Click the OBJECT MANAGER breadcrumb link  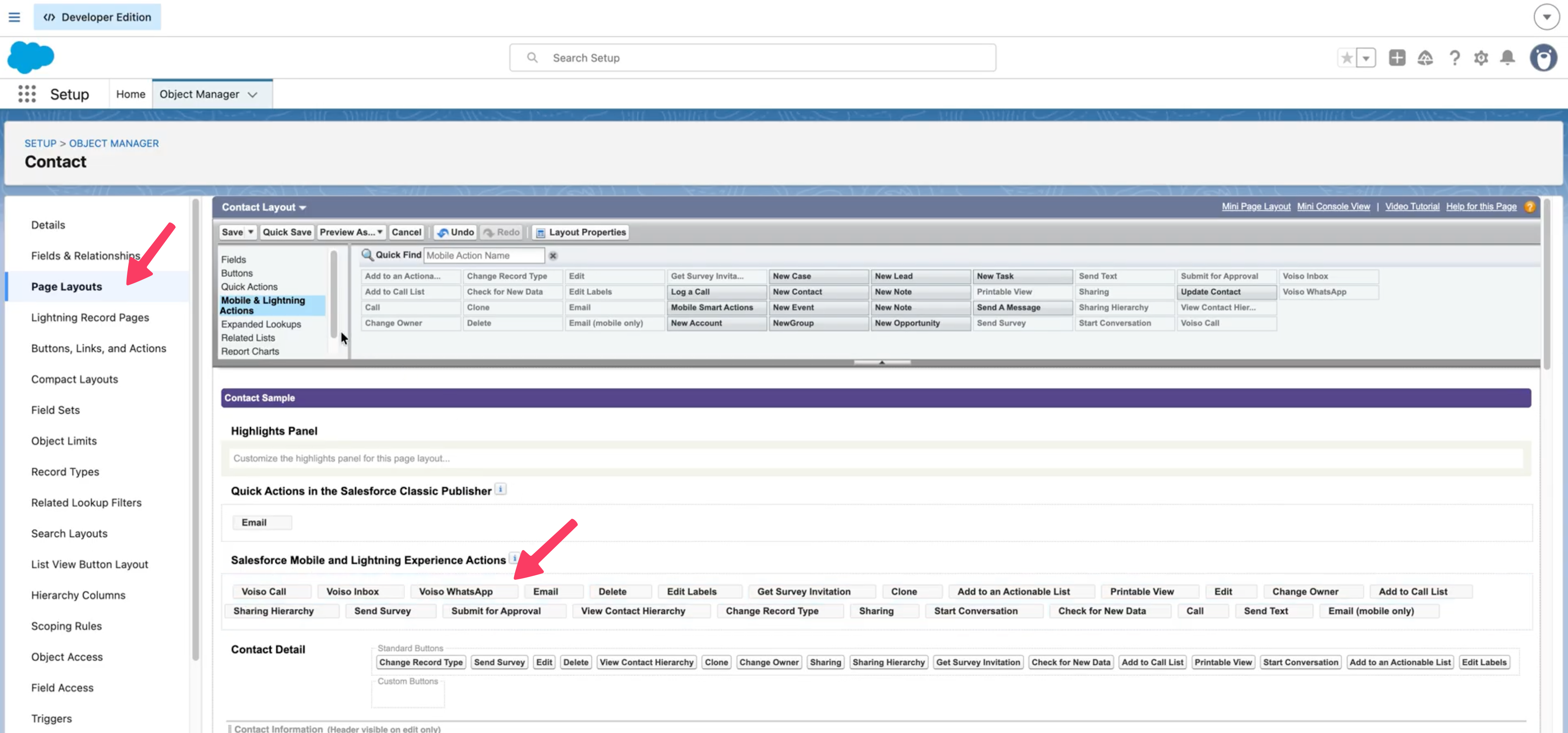(x=114, y=143)
